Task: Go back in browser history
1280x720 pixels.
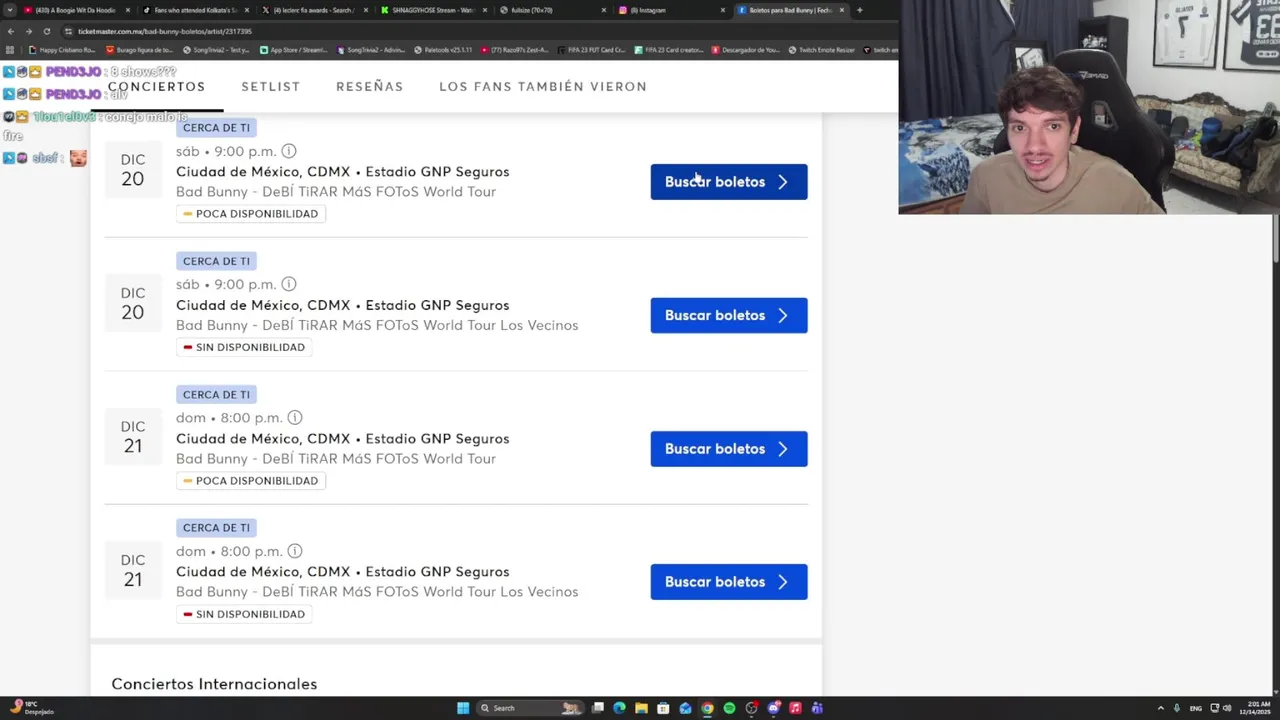Action: coord(11,31)
